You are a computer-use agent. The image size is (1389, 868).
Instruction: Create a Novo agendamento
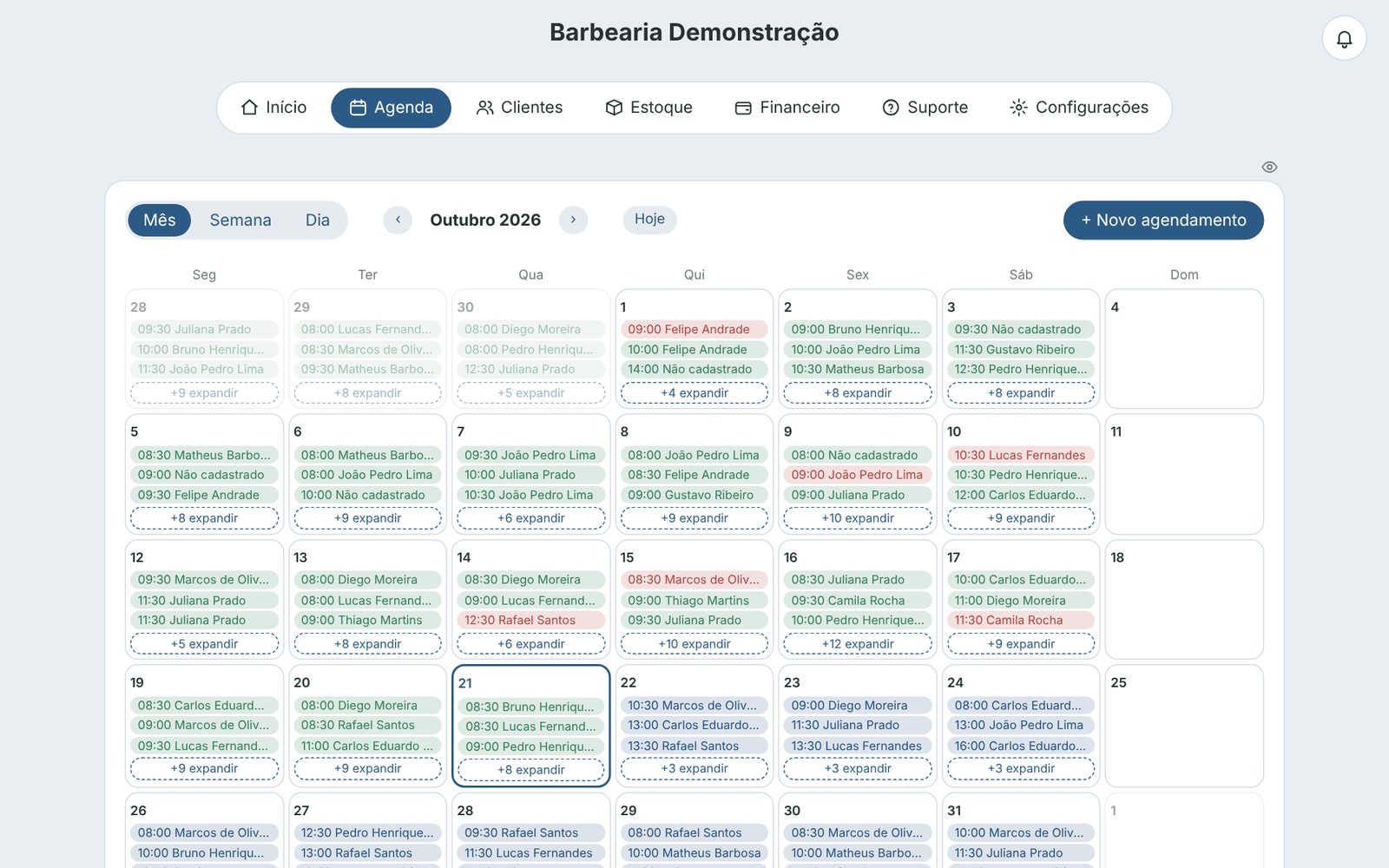tap(1163, 220)
